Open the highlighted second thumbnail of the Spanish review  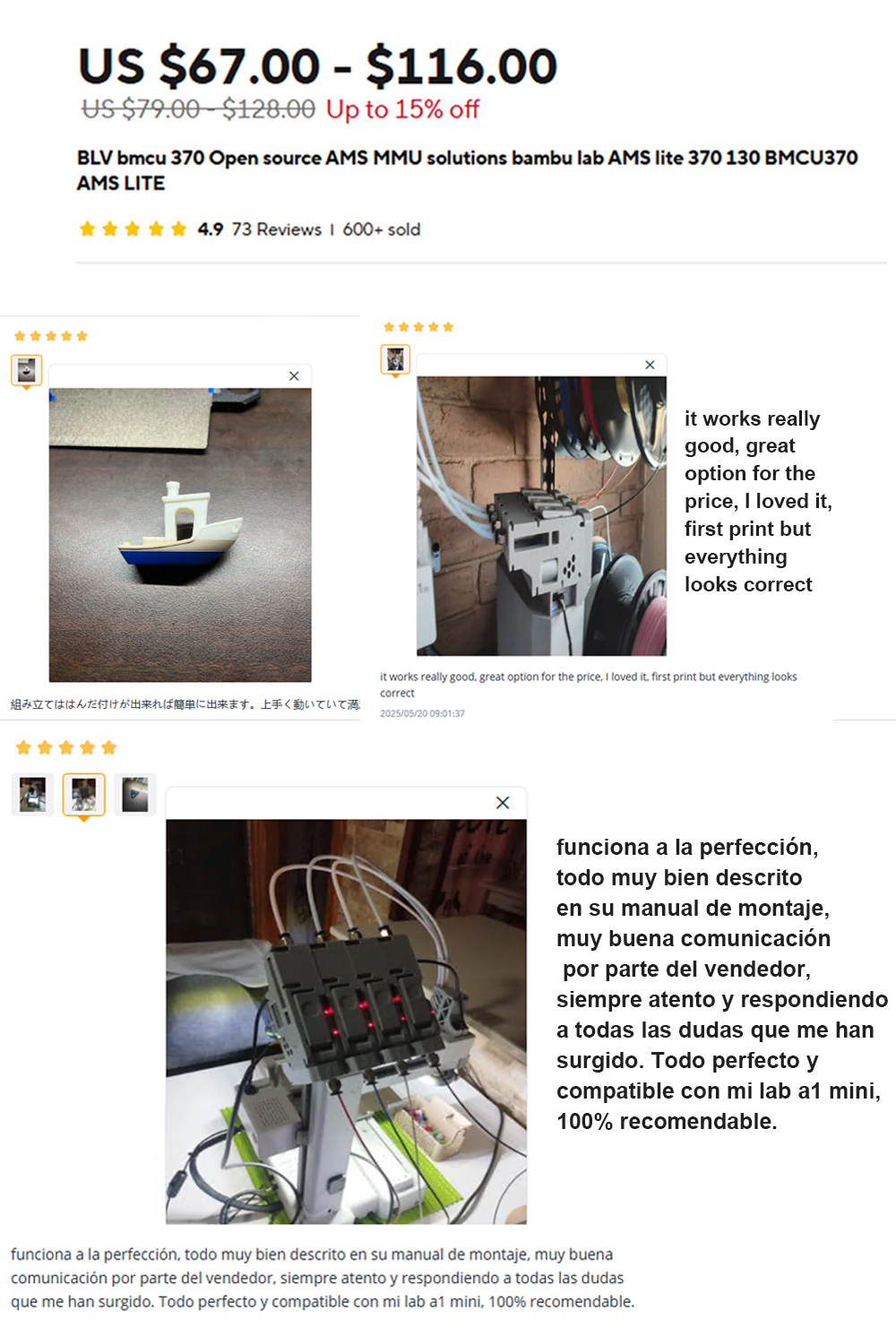[83, 794]
